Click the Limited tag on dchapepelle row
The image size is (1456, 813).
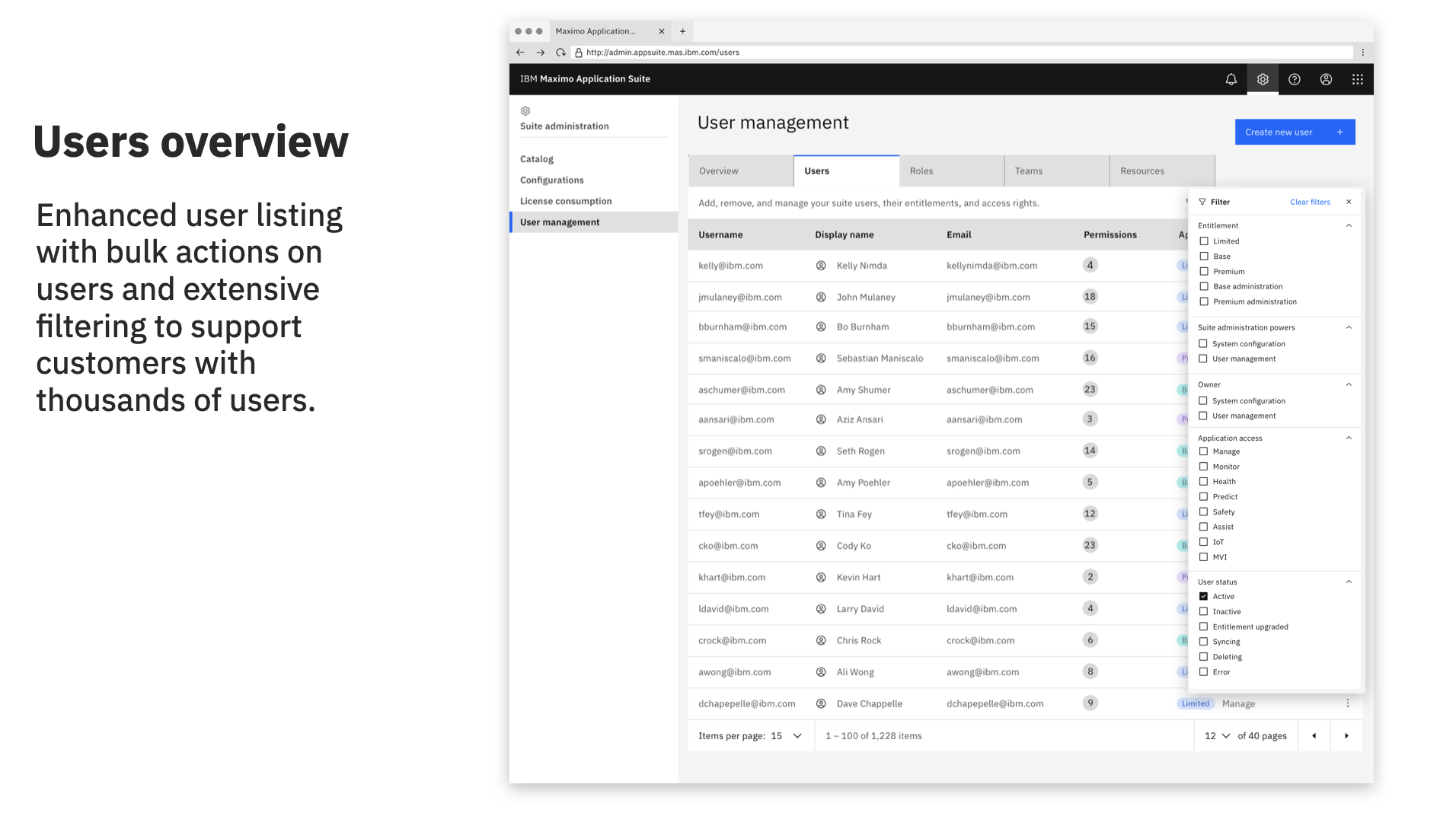pos(1195,703)
